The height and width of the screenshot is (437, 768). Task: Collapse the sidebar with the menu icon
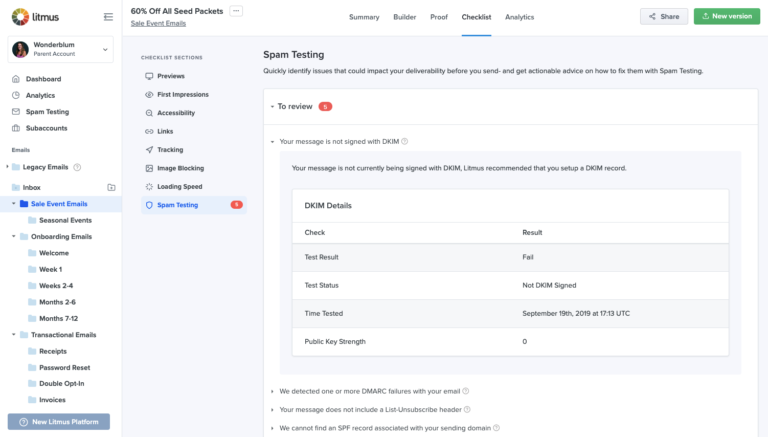(108, 17)
